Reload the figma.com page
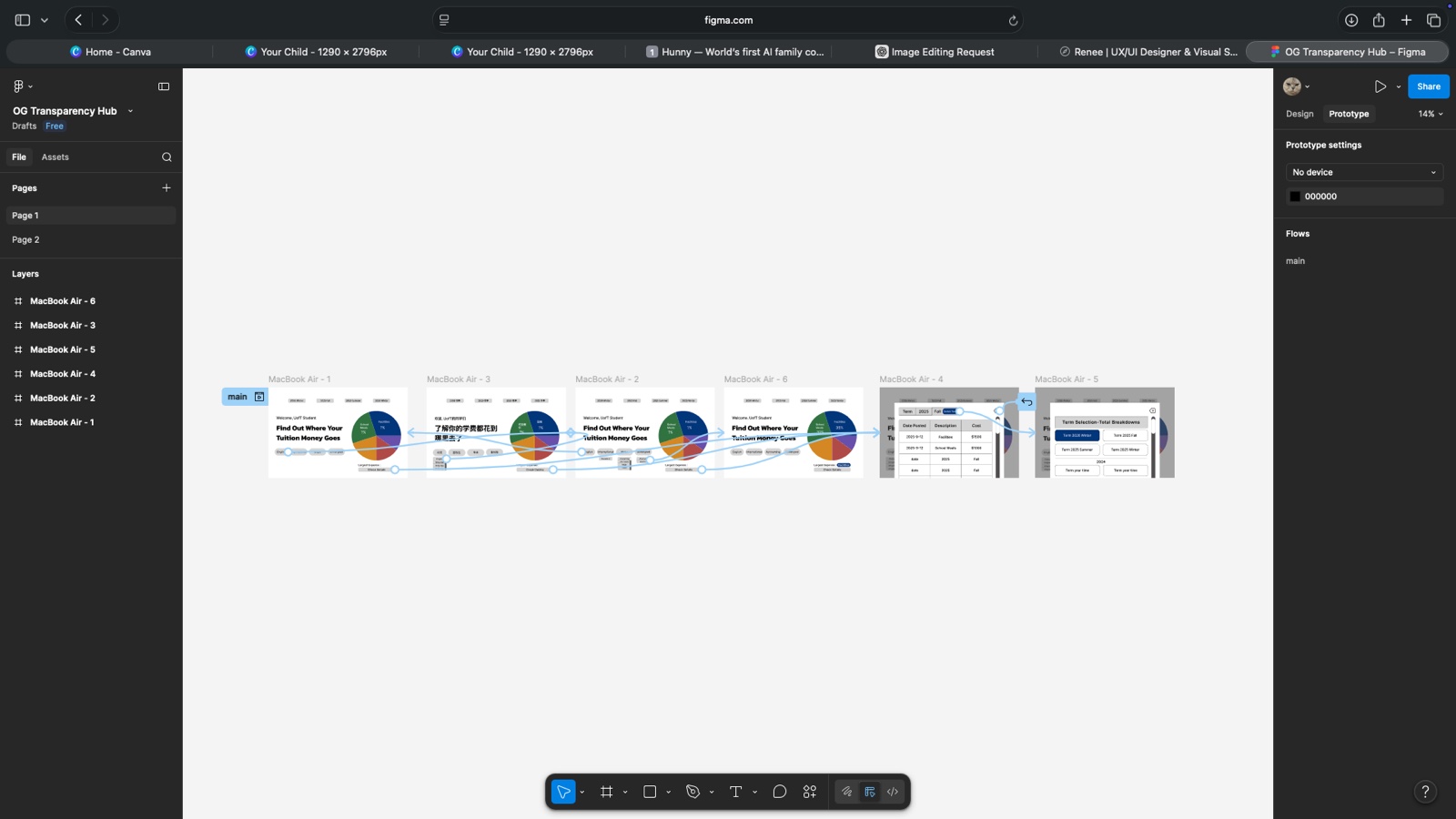The image size is (1456, 819). pos(1013,20)
